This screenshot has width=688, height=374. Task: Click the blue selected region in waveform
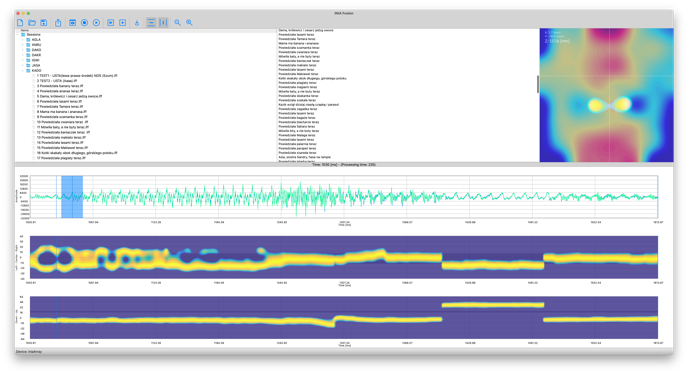[x=72, y=197]
